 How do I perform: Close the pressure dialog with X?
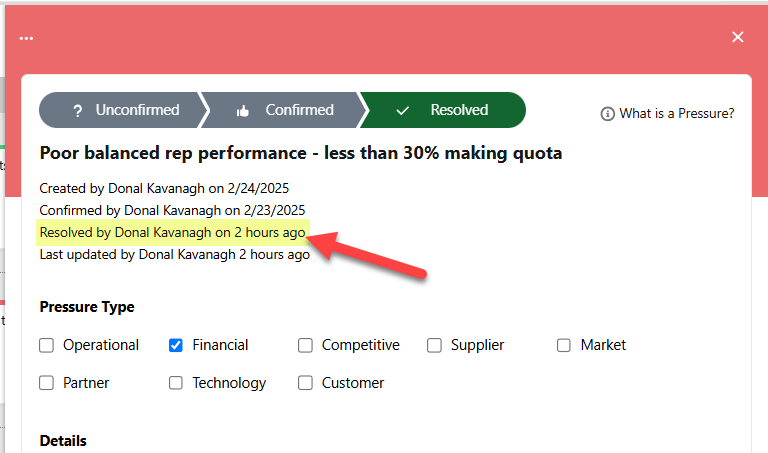click(x=738, y=37)
